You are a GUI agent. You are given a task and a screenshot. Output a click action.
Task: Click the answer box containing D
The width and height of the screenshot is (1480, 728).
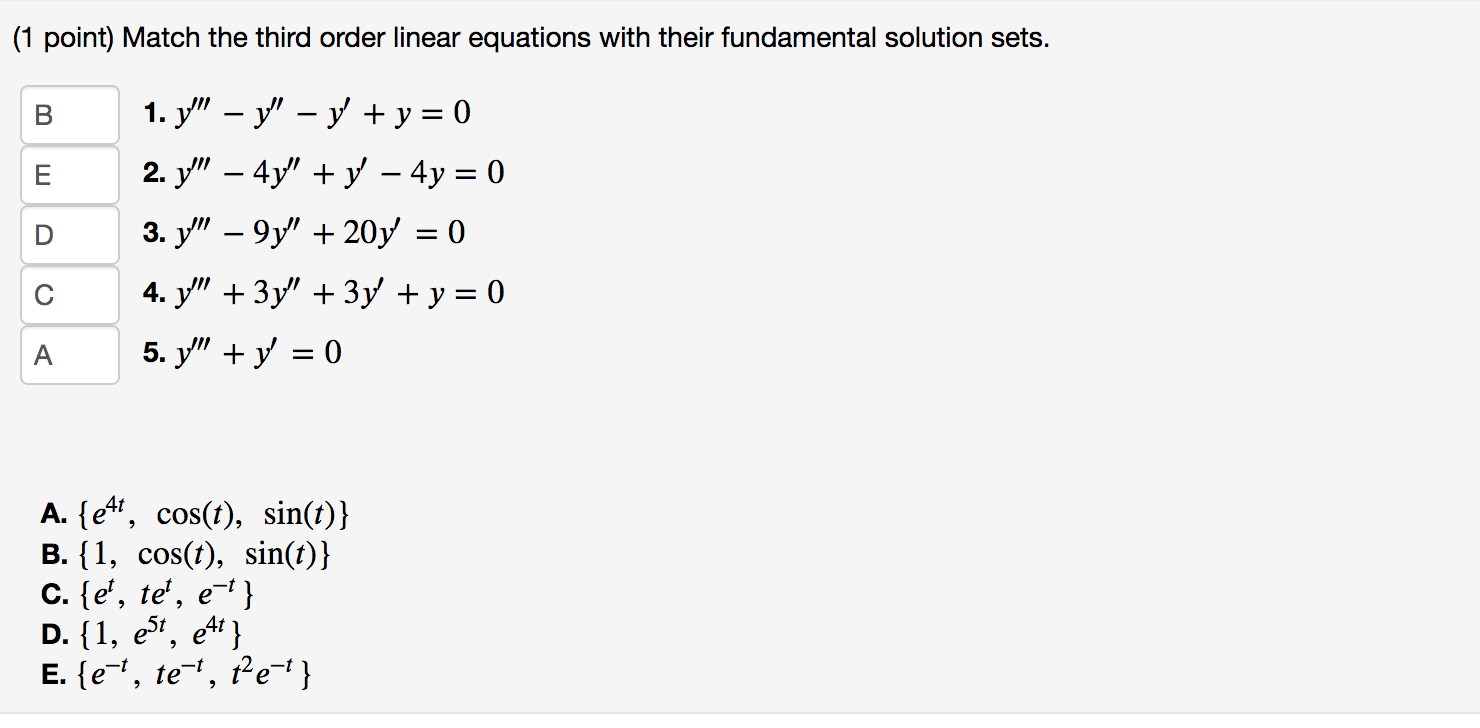tap(68, 235)
